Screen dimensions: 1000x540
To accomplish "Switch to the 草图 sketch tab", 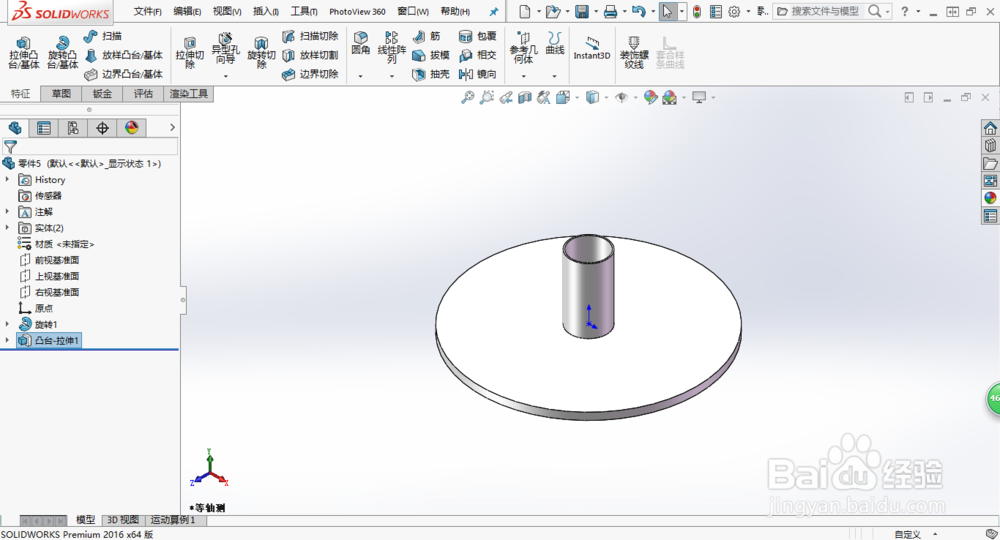I will (61, 94).
